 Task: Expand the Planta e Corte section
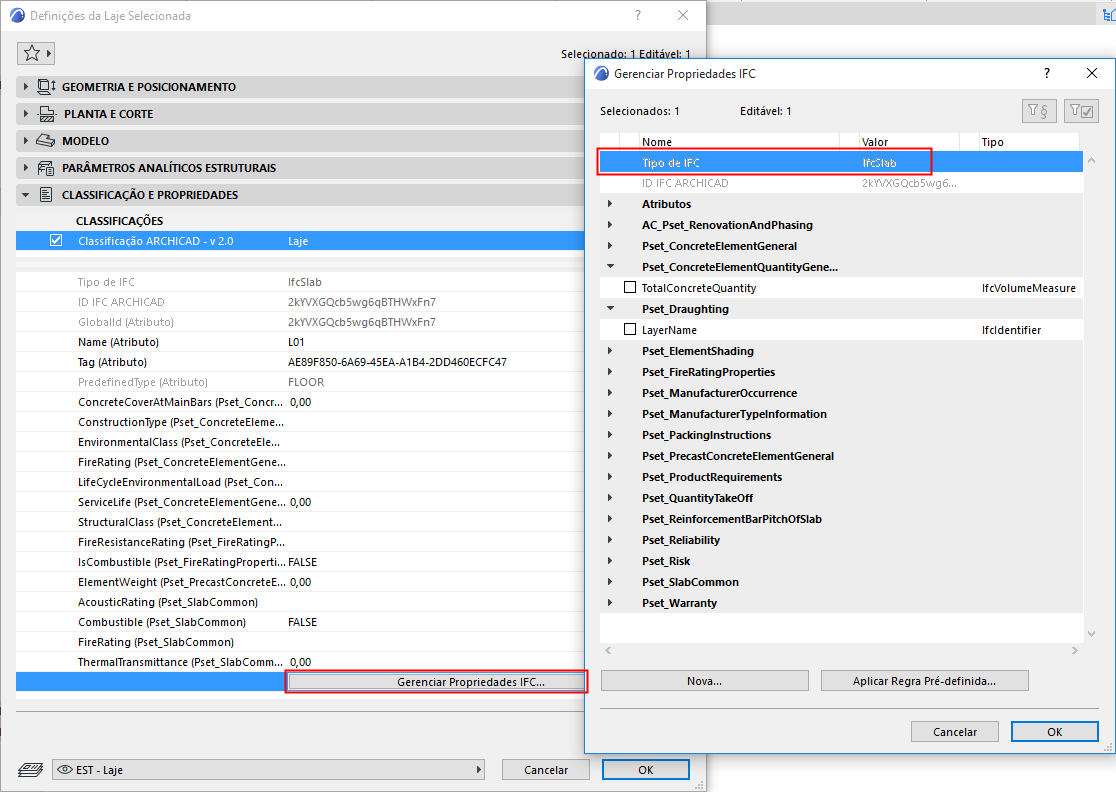(26, 114)
